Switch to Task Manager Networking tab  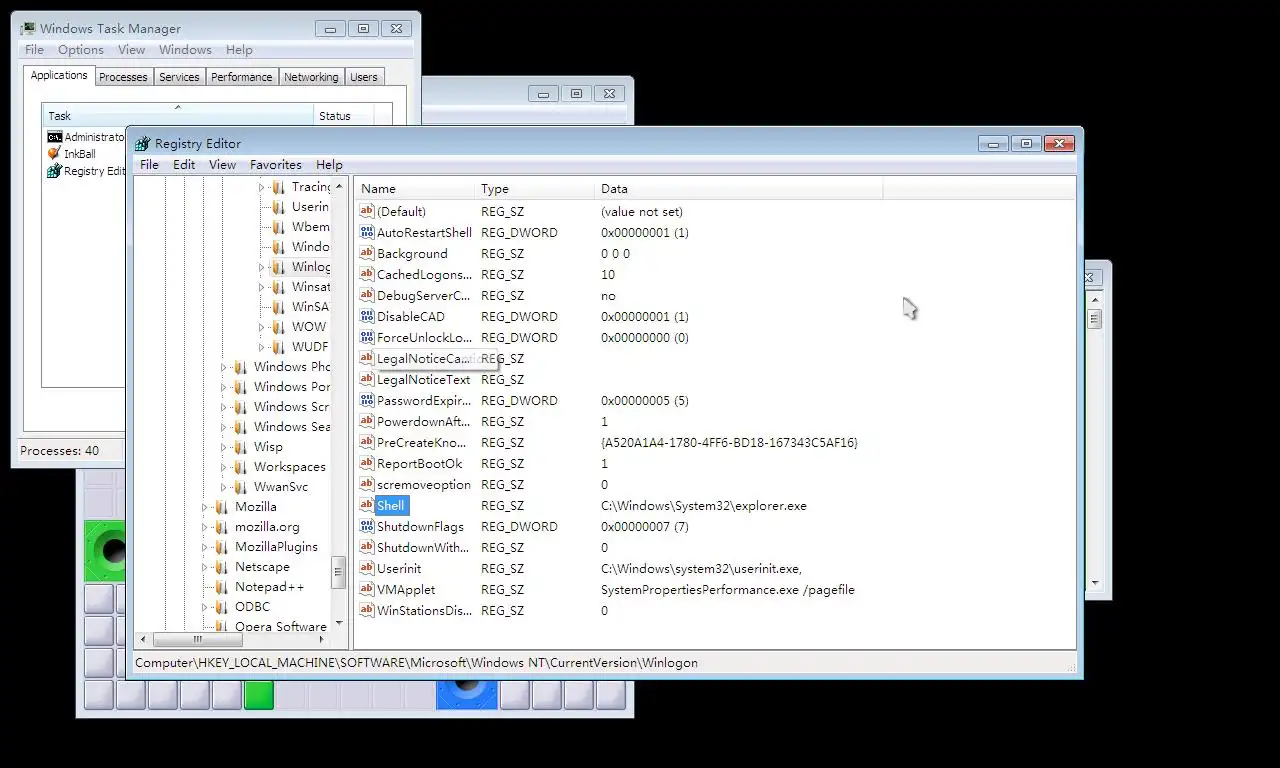click(311, 77)
